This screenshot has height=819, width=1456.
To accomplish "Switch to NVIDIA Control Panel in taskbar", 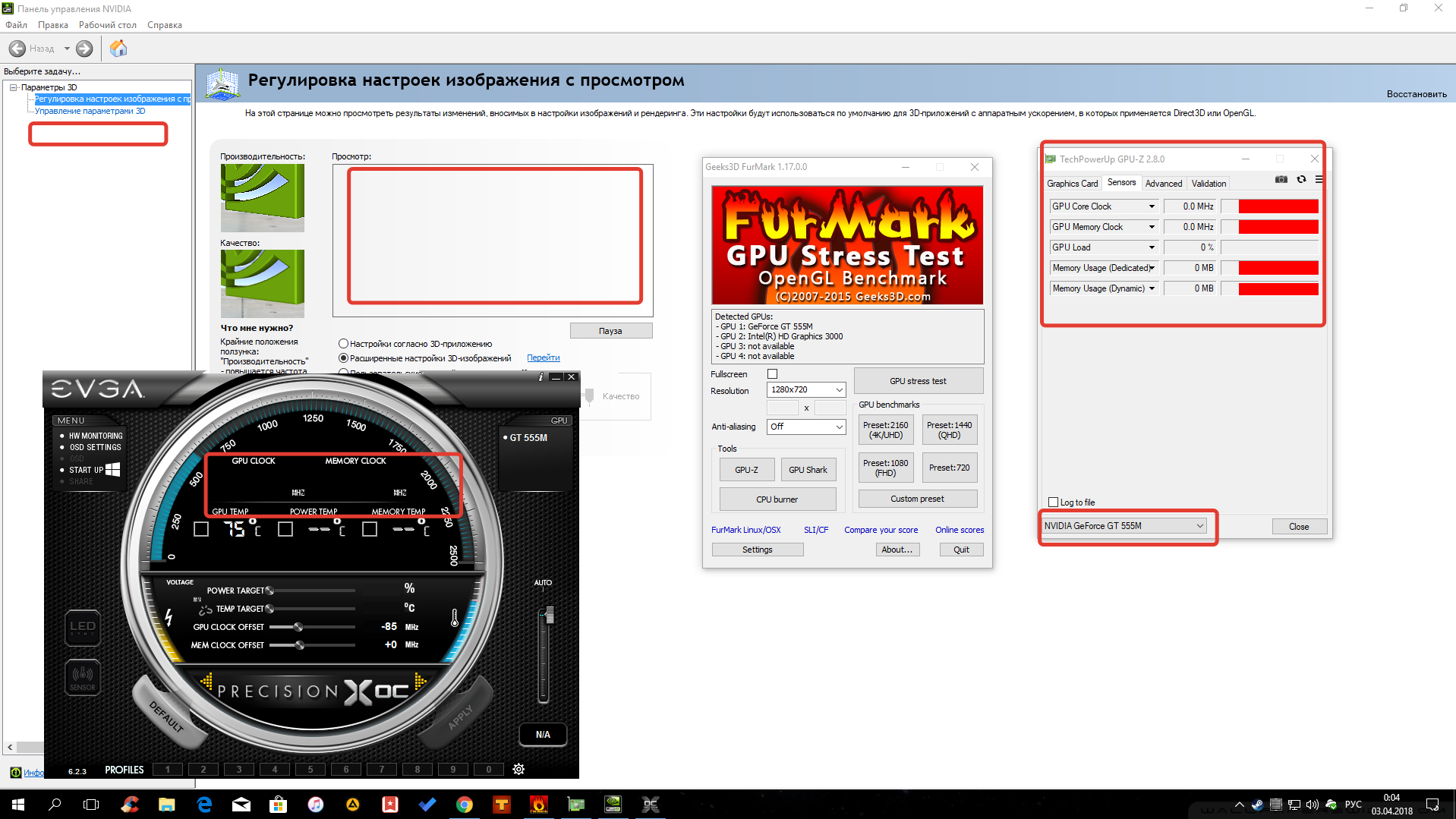I will click(613, 805).
